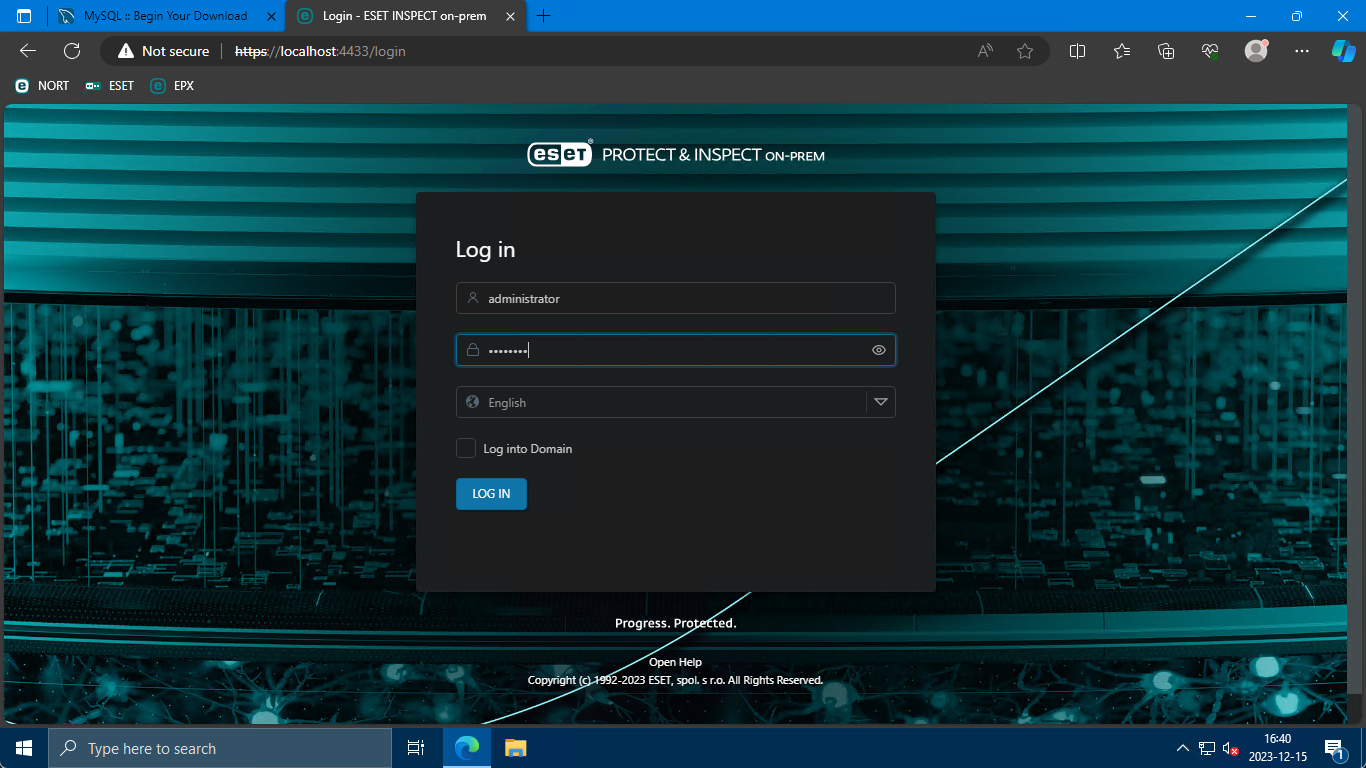This screenshot has height=768, width=1366.
Task: Open Help link below the login form
Action: pos(675,662)
